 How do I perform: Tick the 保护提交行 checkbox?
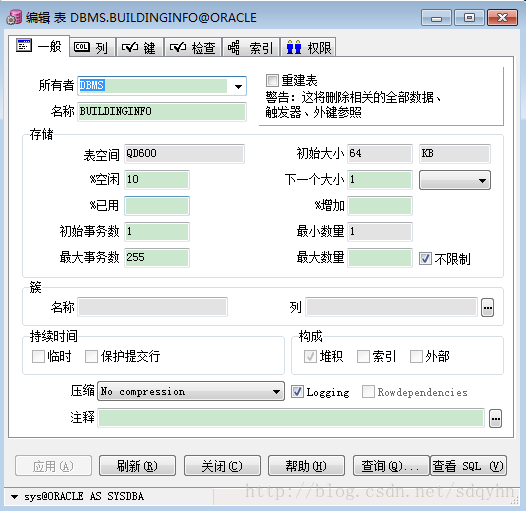91,356
